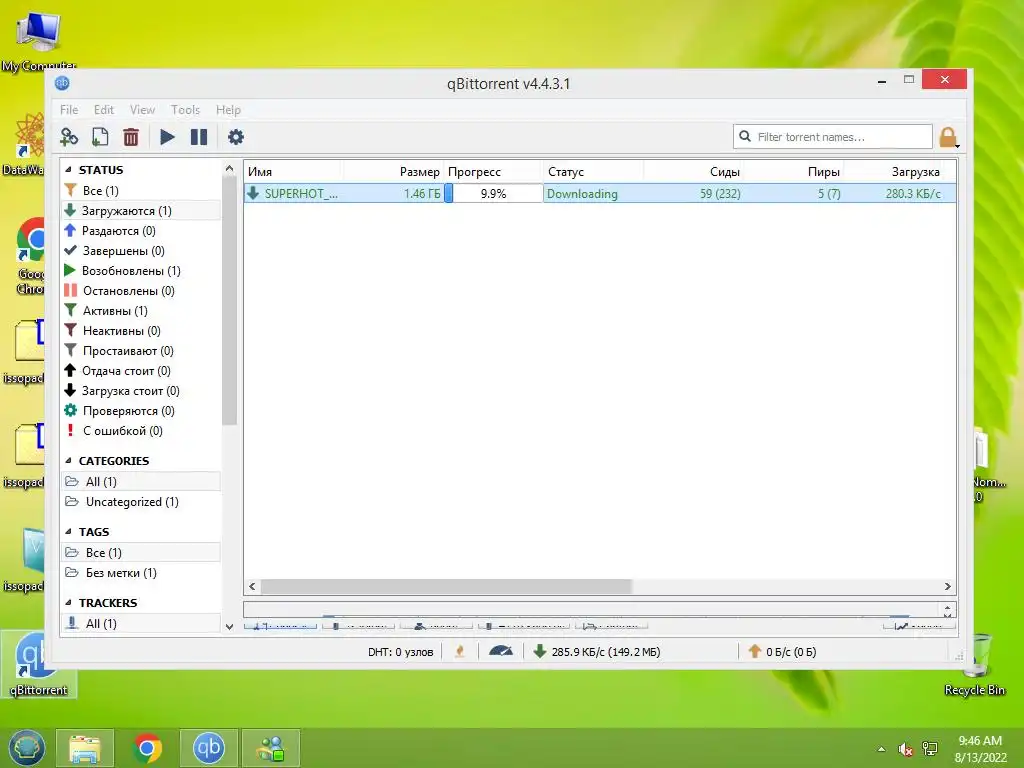Select All (1) under TRACKERS

tap(140, 624)
